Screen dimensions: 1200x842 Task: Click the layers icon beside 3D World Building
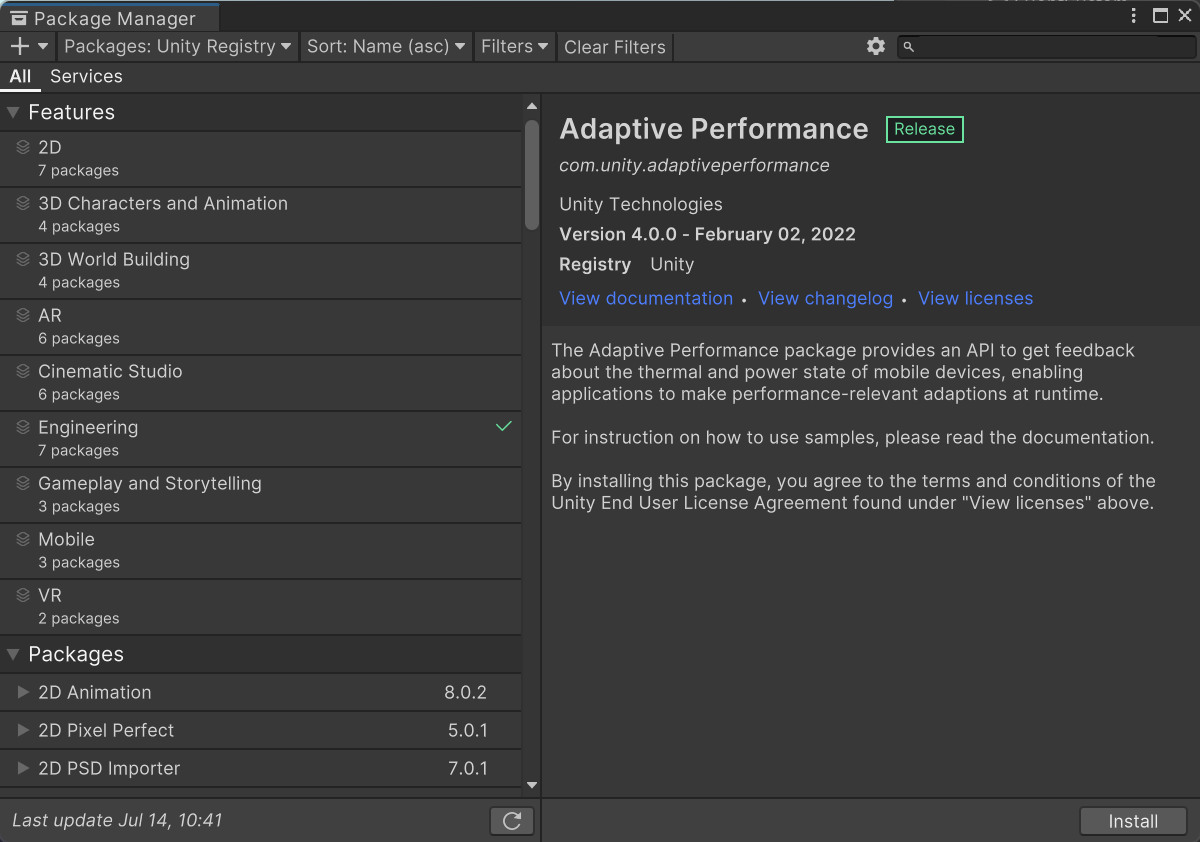coord(23,259)
